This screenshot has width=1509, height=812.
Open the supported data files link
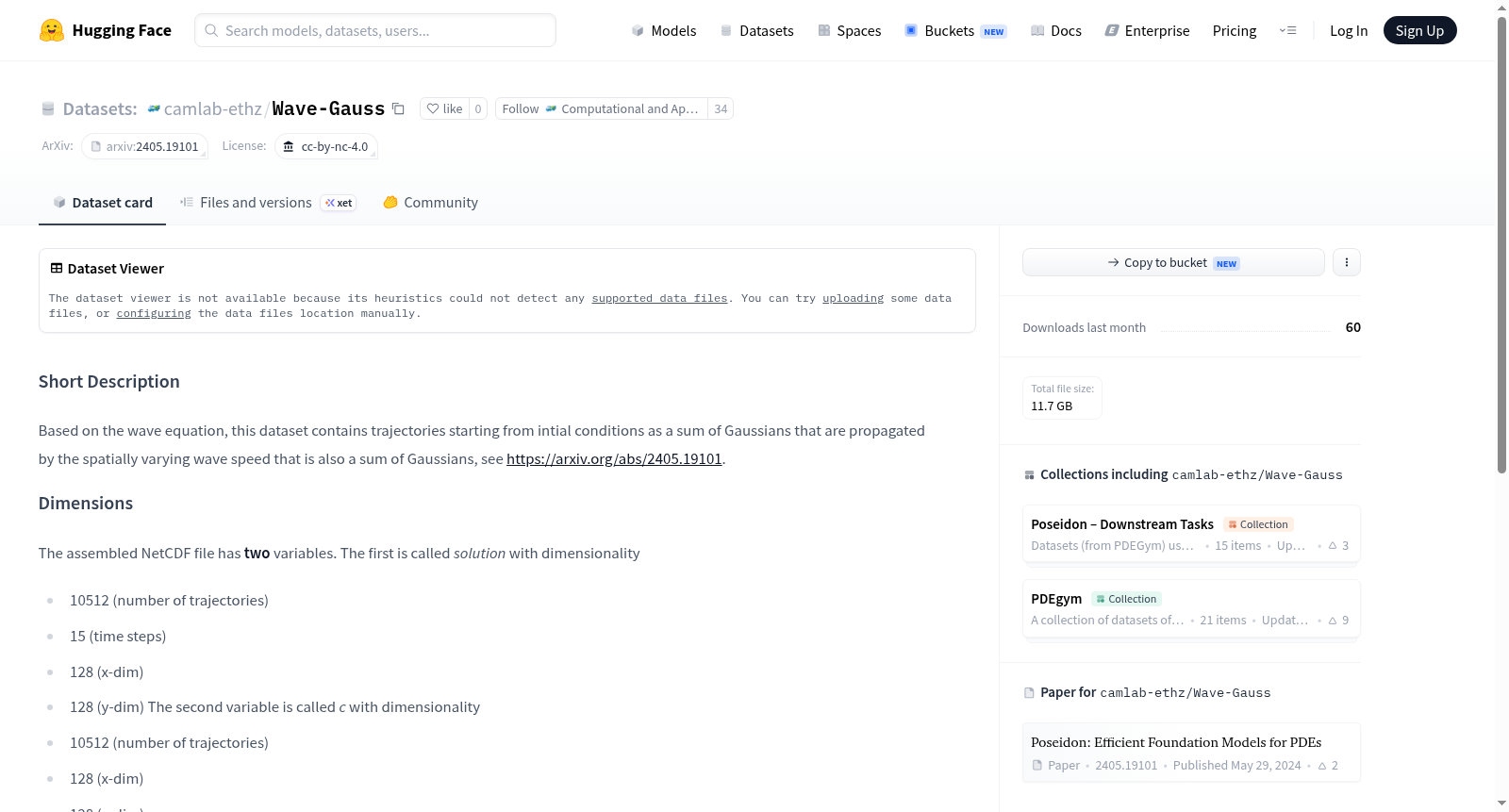[659, 298]
